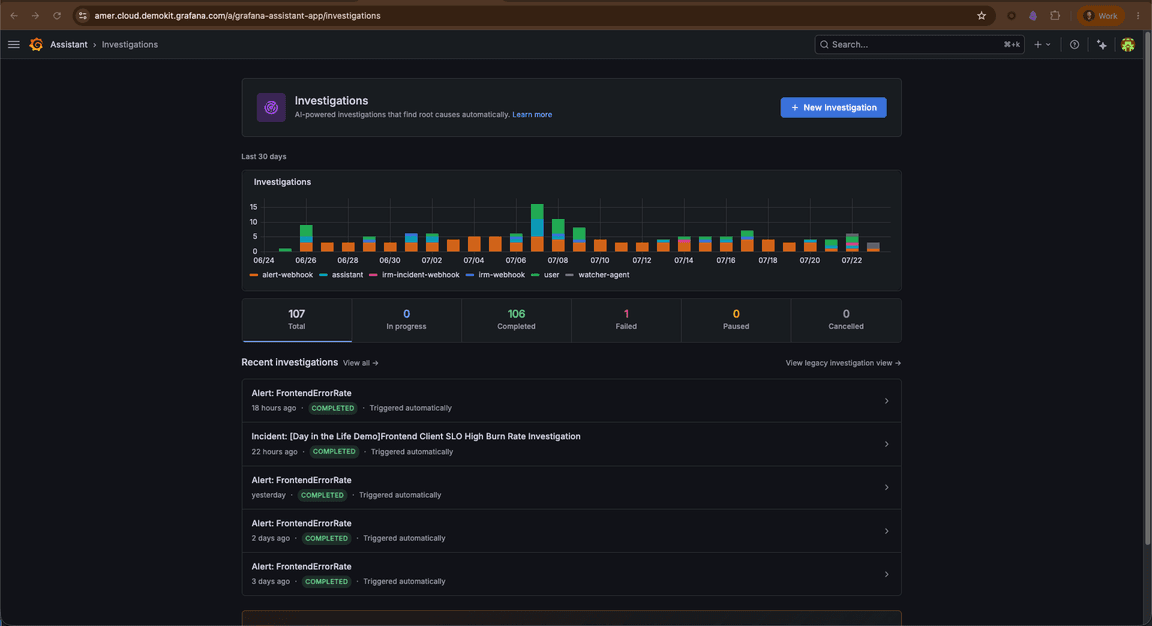The height and width of the screenshot is (626, 1152).
Task: Go forward with the browser forward arrow
Action: (35, 15)
